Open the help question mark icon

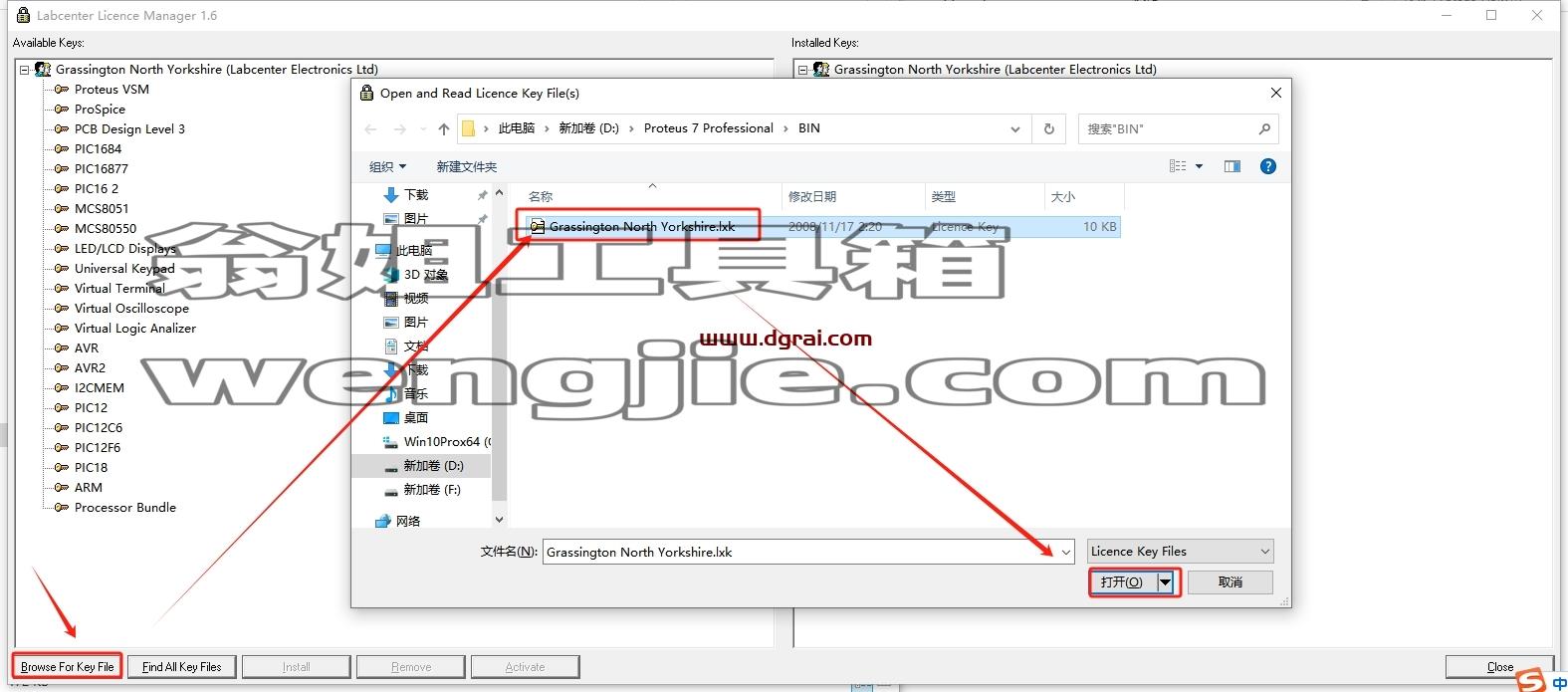tap(1267, 166)
